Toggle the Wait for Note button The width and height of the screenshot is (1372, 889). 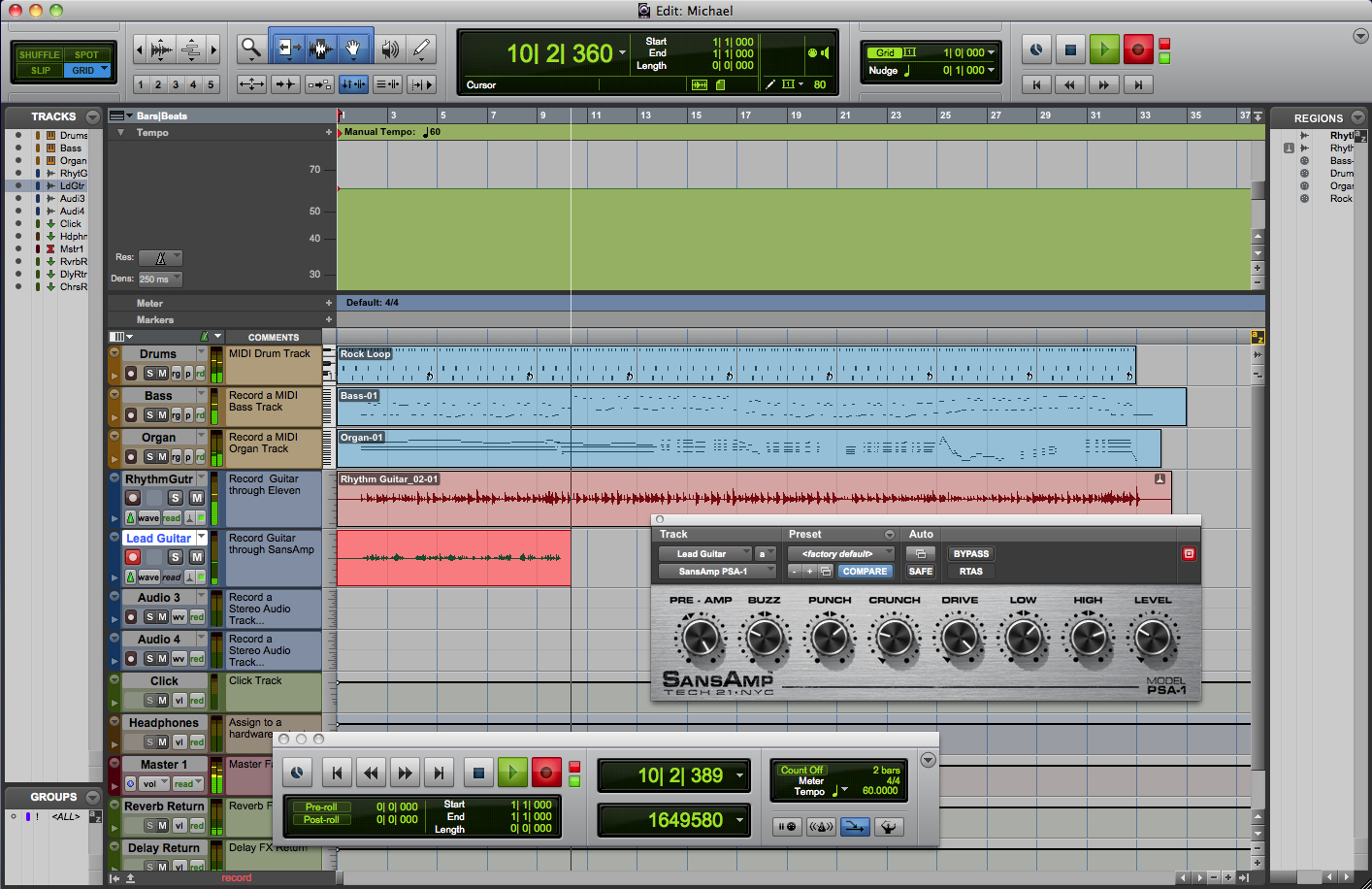(x=787, y=827)
